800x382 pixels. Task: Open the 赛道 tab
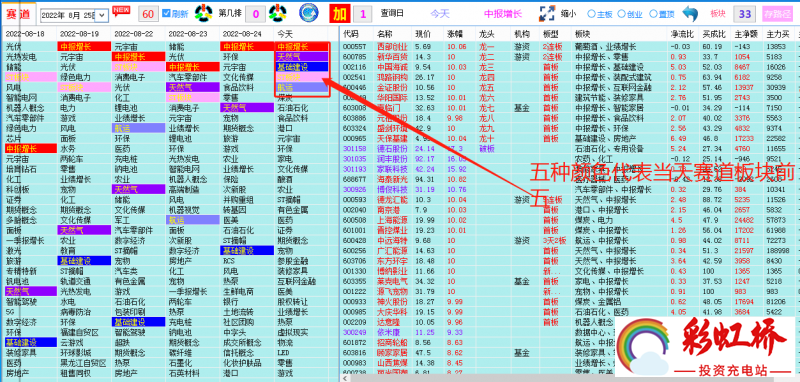point(18,14)
